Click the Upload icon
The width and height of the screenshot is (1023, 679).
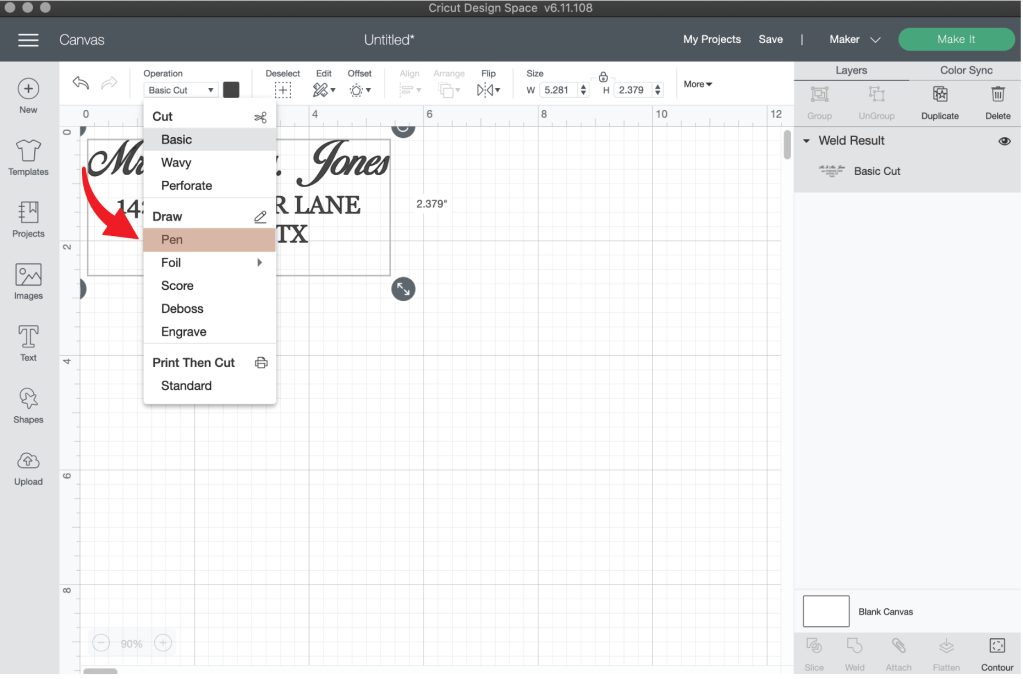28,467
